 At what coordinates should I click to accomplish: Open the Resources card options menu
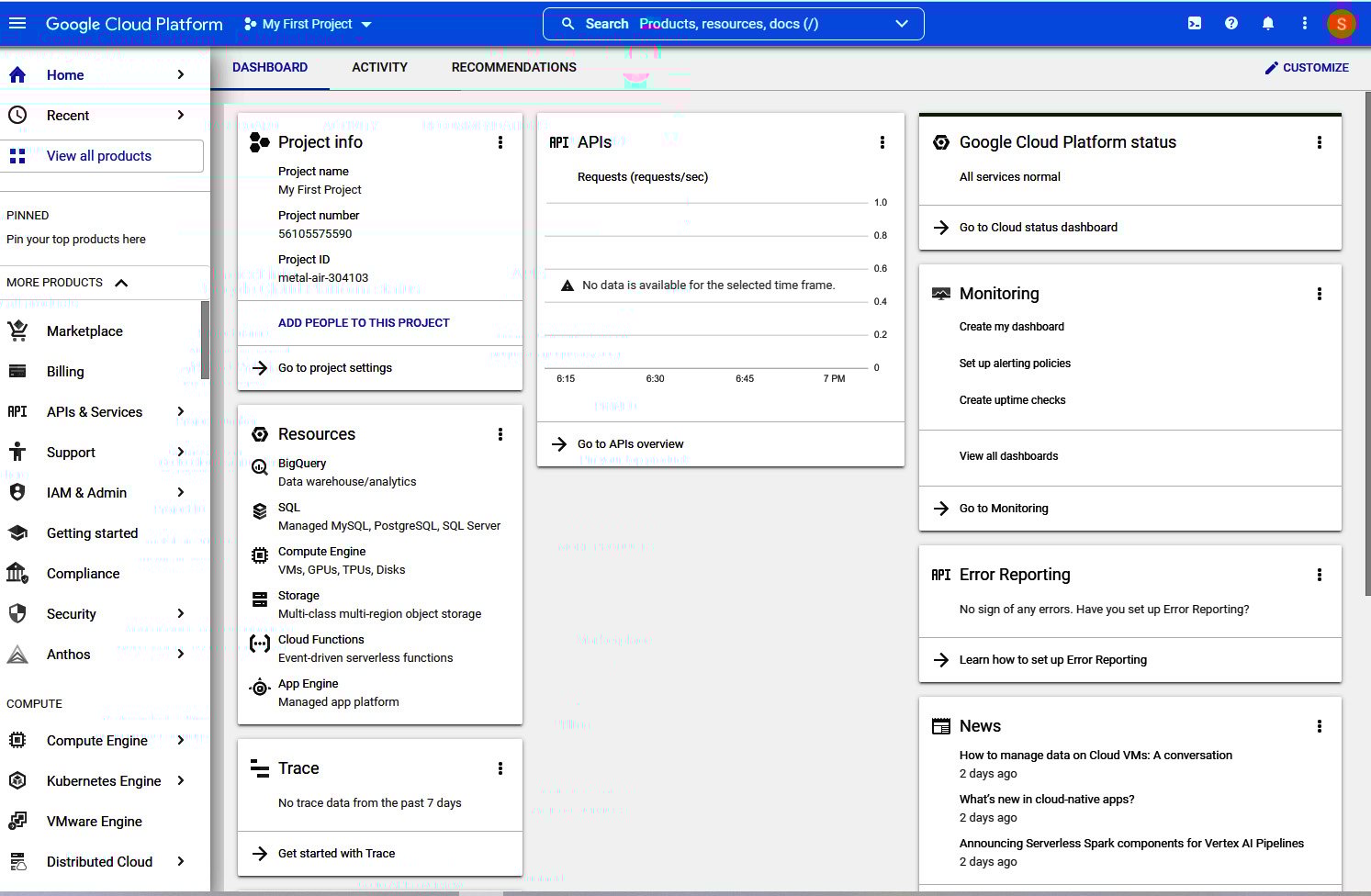click(x=500, y=434)
